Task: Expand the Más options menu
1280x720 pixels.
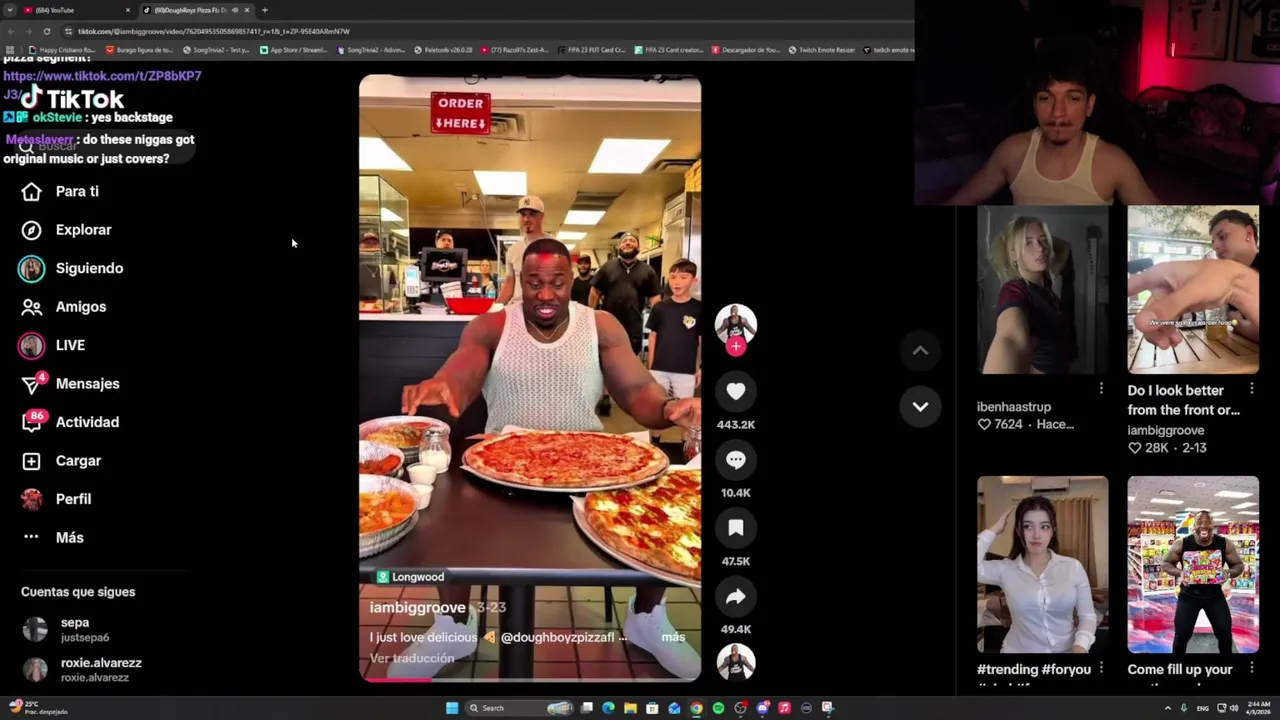Action: point(53,538)
